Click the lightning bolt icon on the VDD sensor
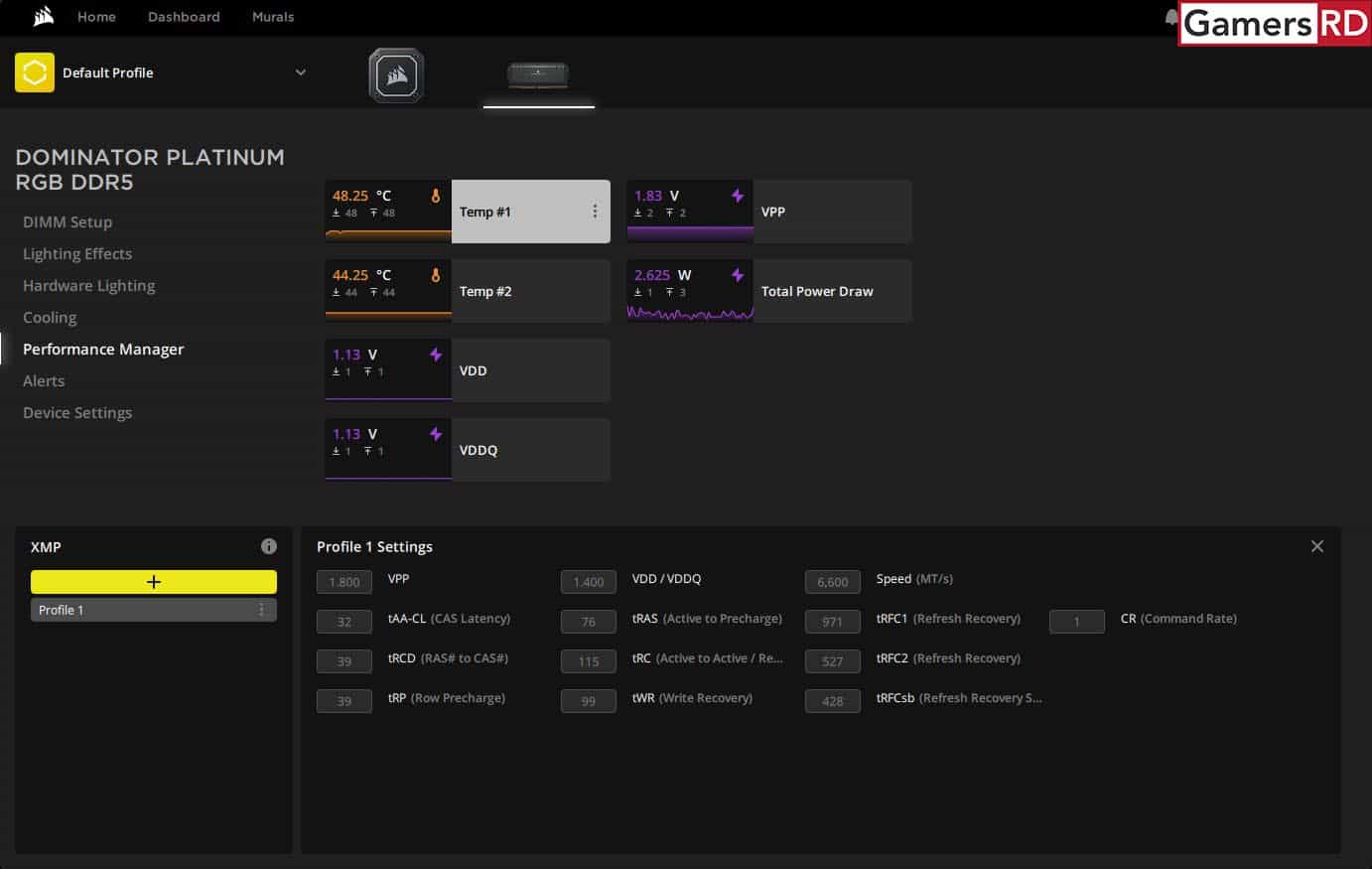Screen dimensions: 1372x869 click(x=436, y=355)
